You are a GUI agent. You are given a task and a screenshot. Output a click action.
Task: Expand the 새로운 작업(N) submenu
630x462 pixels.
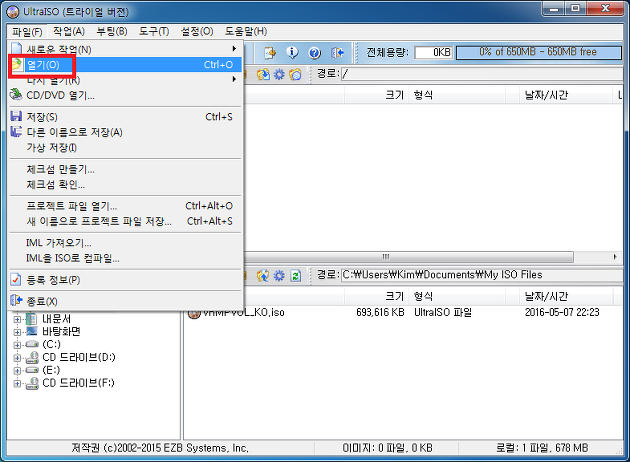[x=125, y=49]
